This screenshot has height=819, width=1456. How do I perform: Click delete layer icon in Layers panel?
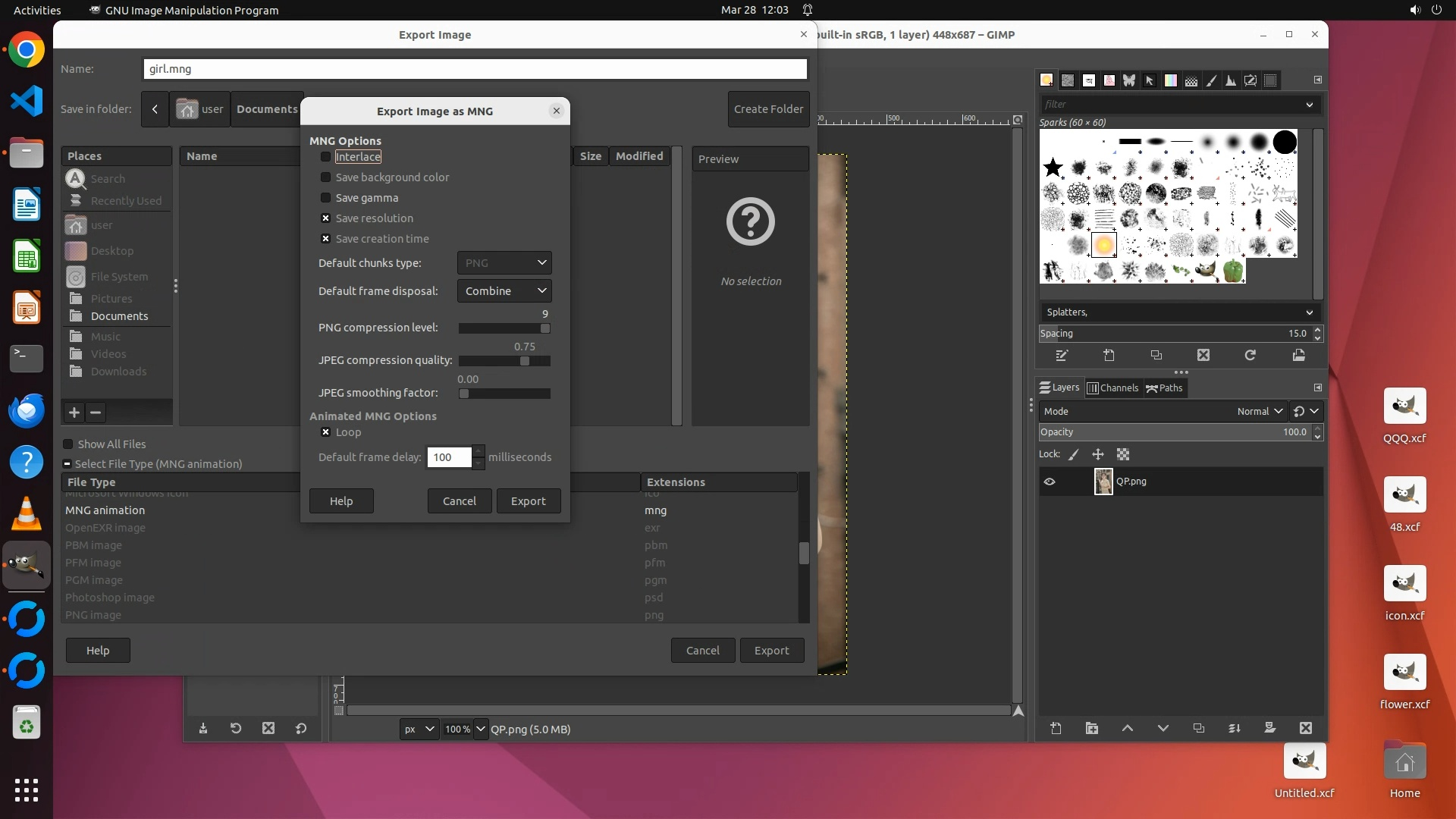[x=1305, y=728]
